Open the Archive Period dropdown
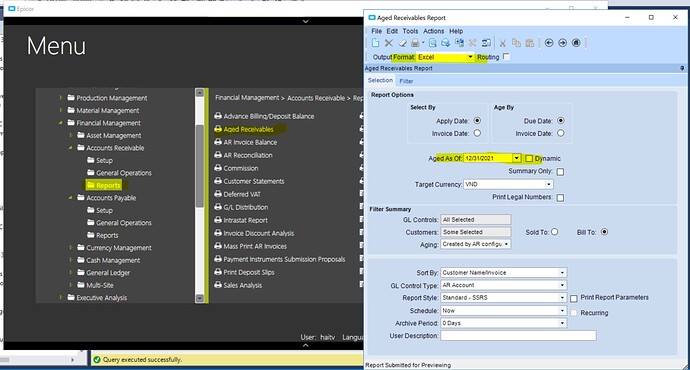Image resolution: width=690 pixels, height=370 pixels. [562, 323]
